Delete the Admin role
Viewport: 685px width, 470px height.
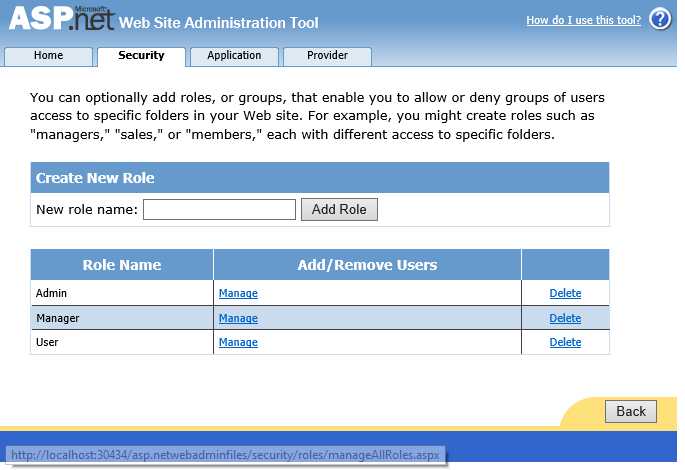tap(565, 293)
